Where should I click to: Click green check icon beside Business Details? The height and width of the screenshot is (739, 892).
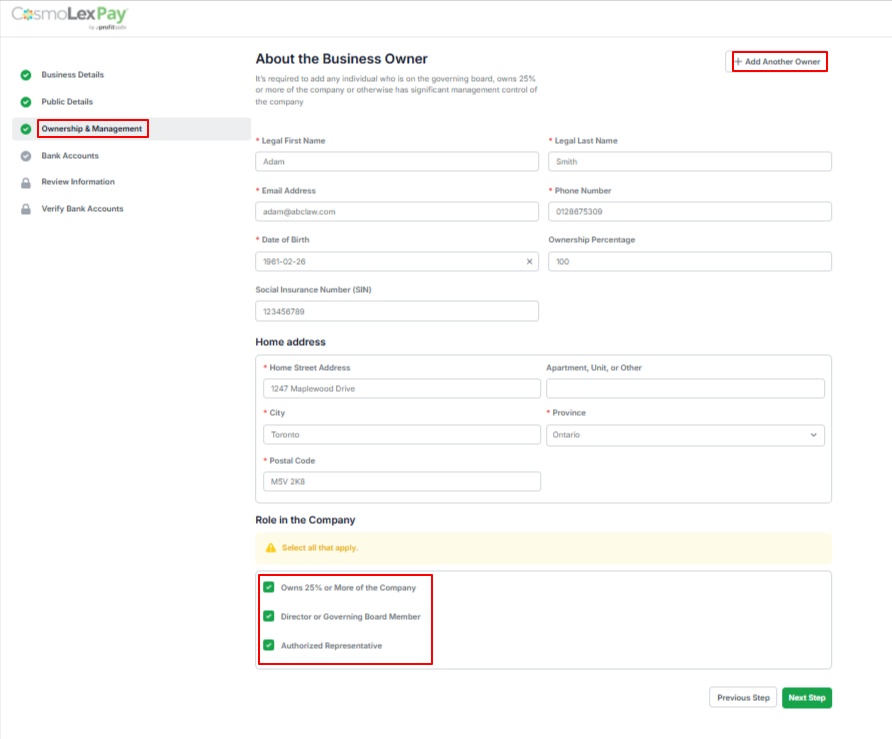(x=26, y=75)
